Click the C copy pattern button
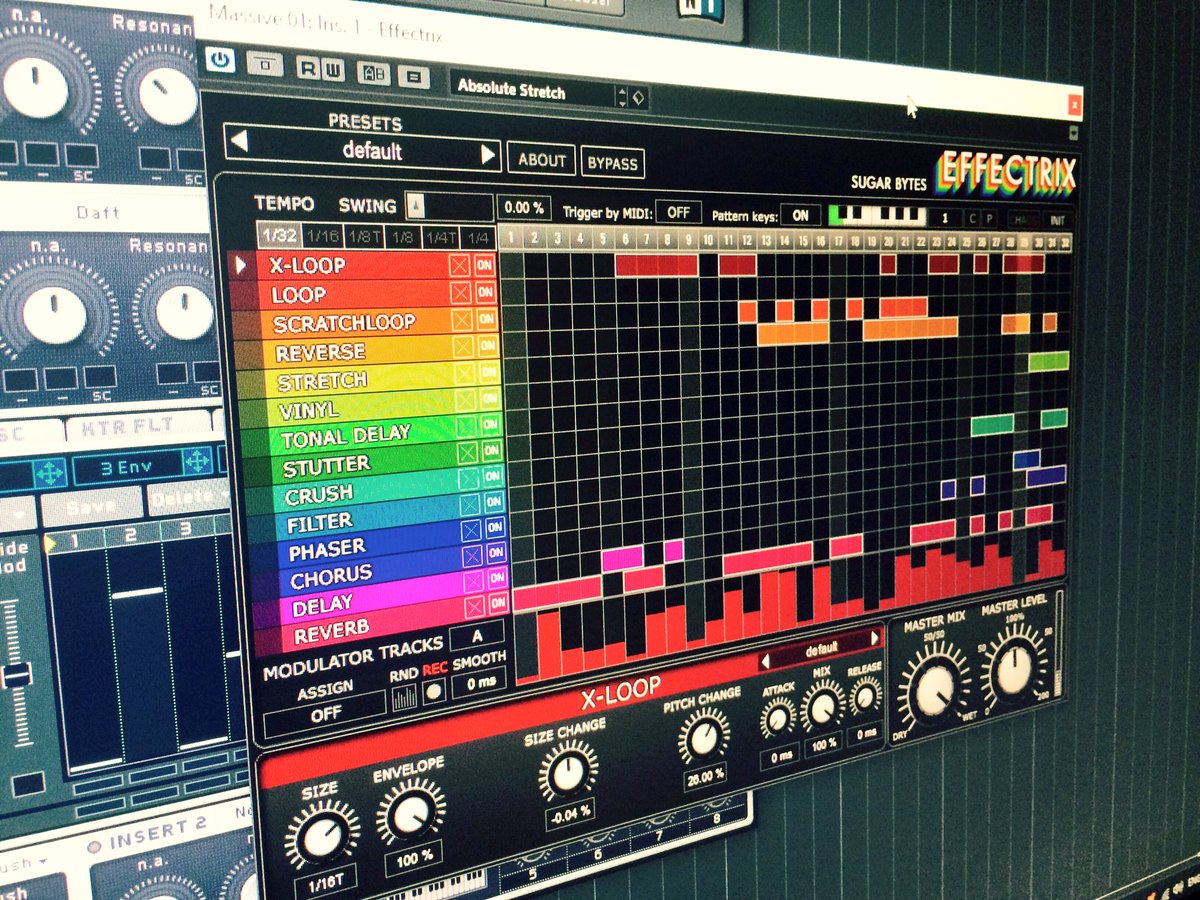This screenshot has height=900, width=1200. (972, 218)
